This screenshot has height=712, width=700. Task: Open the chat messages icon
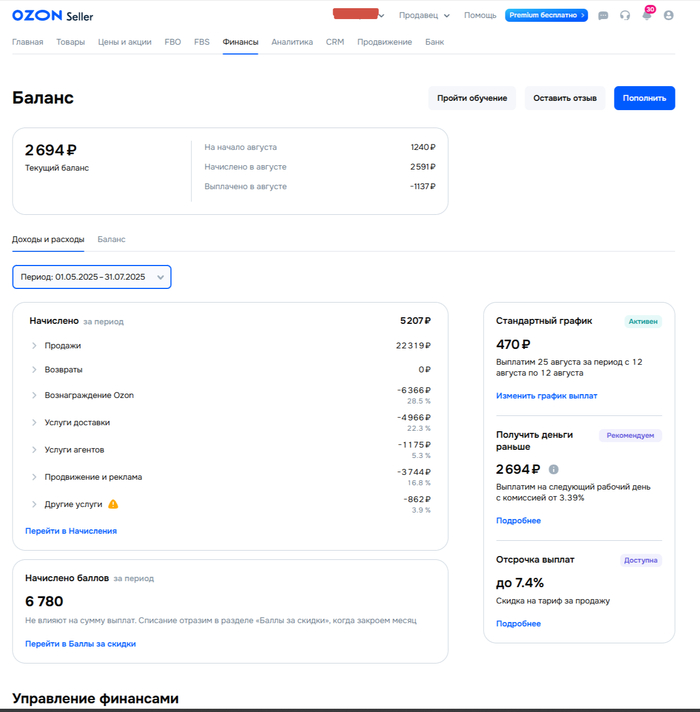603,16
